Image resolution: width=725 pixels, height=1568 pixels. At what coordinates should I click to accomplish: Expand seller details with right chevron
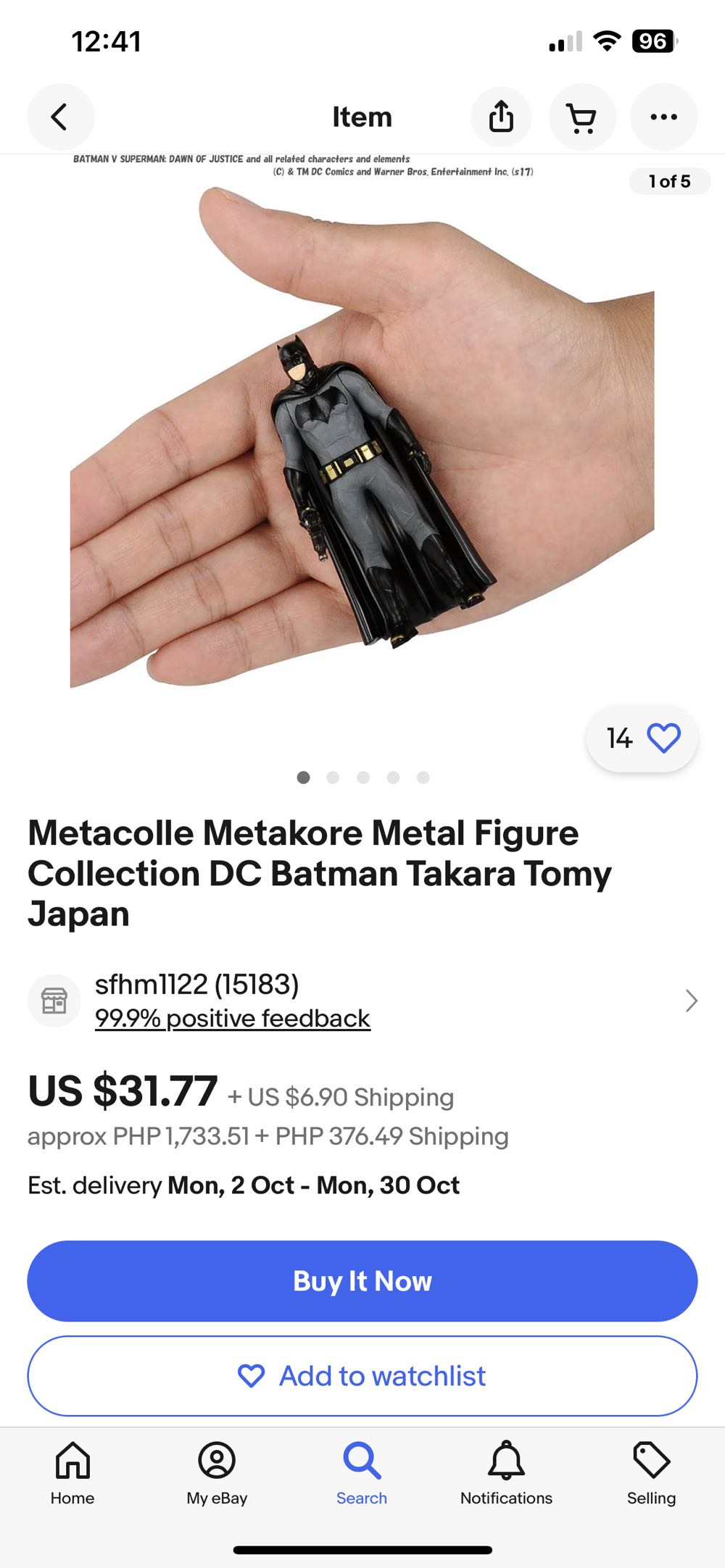pyautogui.click(x=691, y=1001)
